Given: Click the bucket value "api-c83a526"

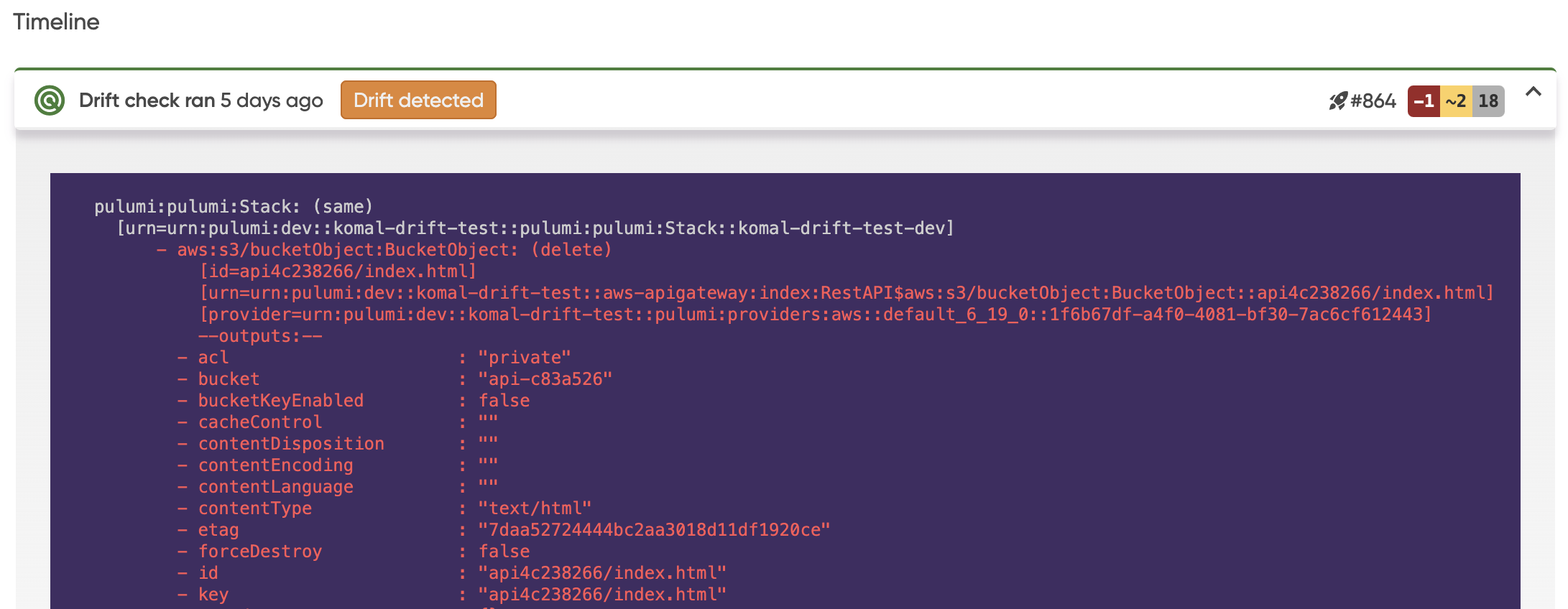Looking at the screenshot, I should click(x=545, y=379).
